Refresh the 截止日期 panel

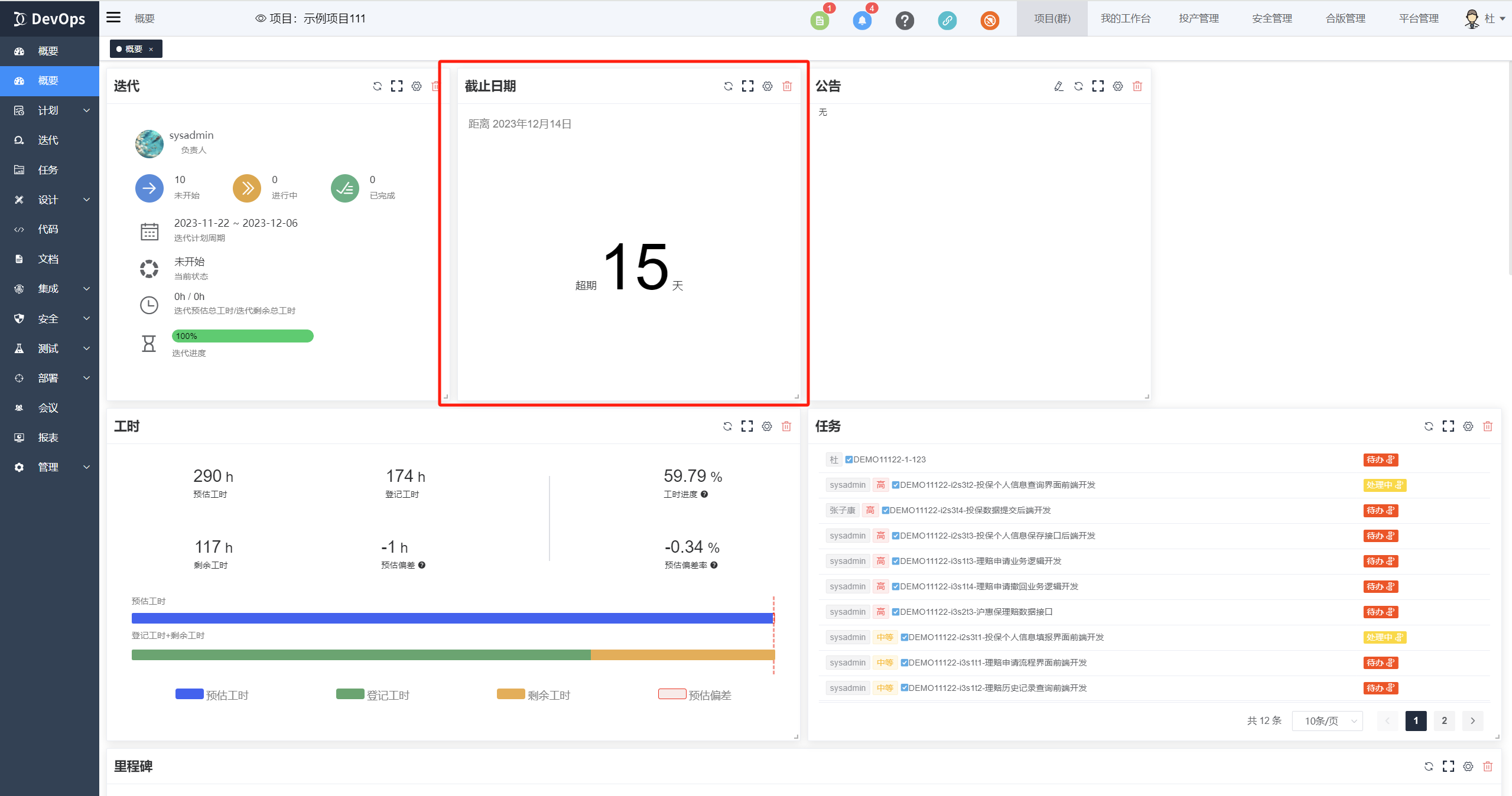(728, 86)
